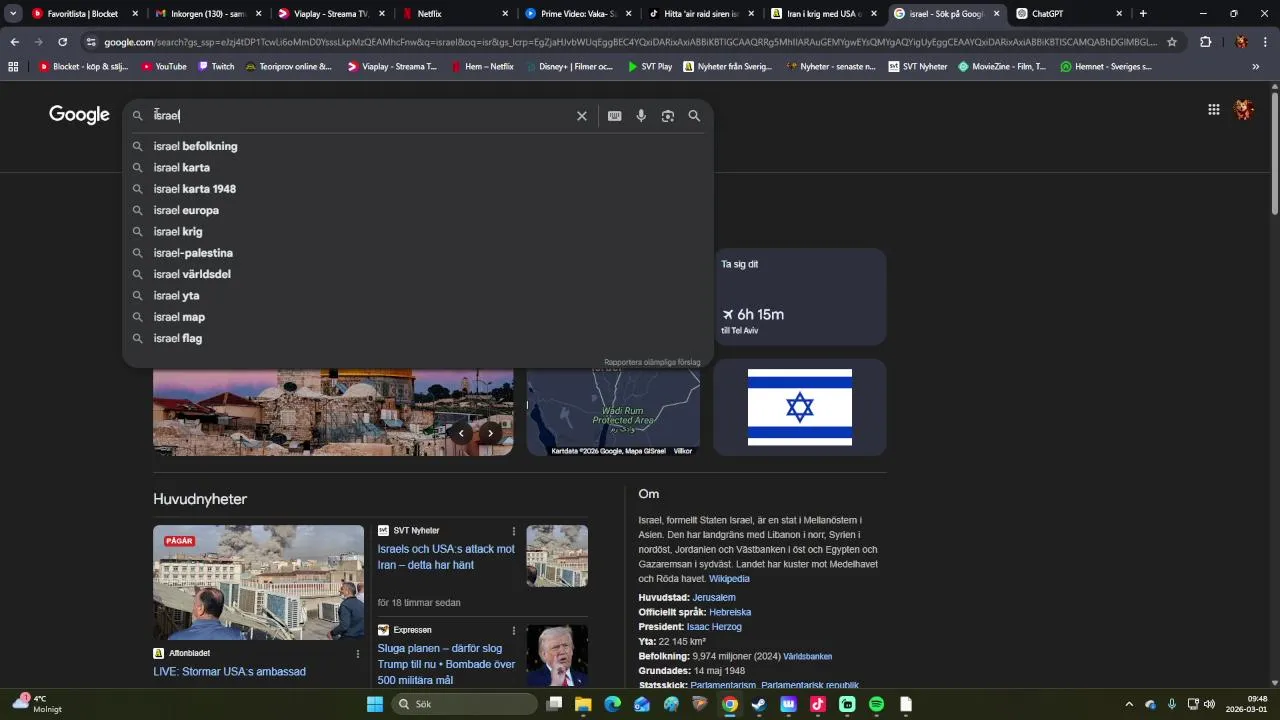The image size is (1280, 720).
Task: Open the Trump news thumbnail
Action: pos(557,656)
